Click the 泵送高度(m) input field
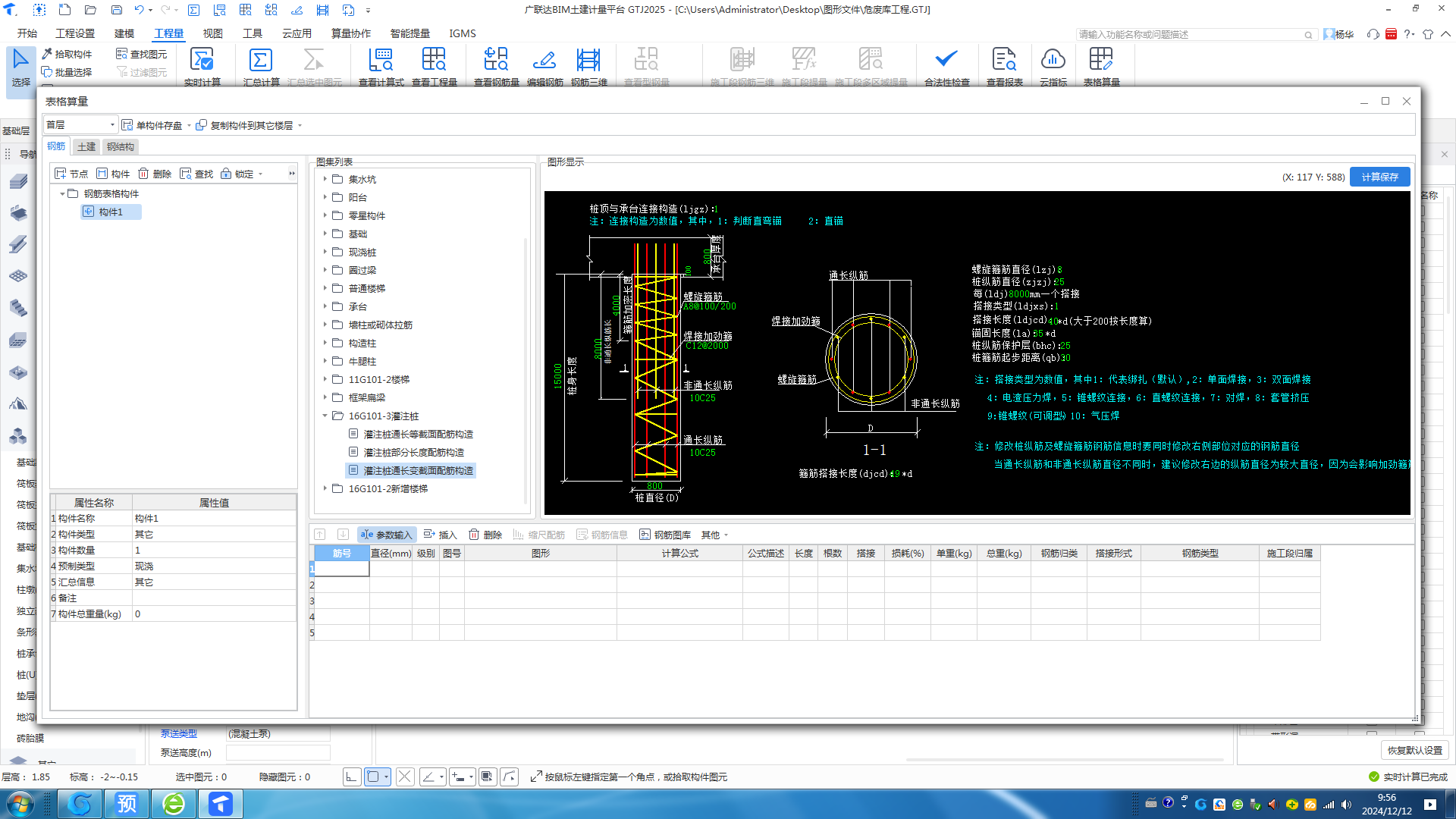Image resolution: width=1456 pixels, height=819 pixels. tap(278, 753)
